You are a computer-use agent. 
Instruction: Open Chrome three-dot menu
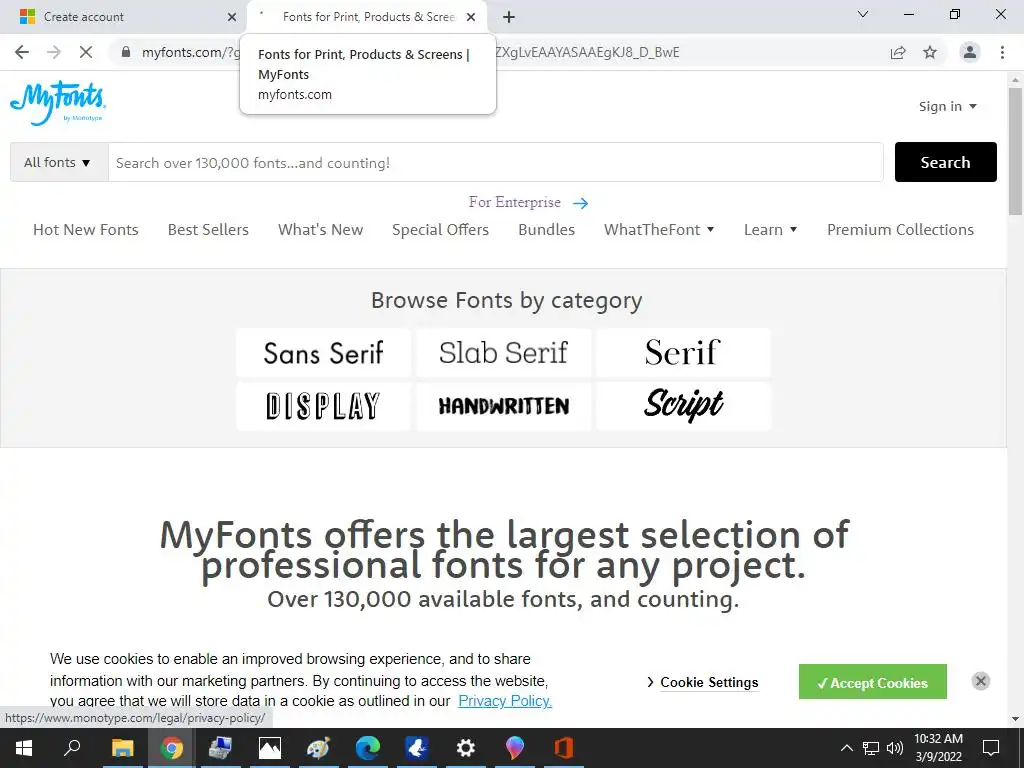pos(1002,52)
